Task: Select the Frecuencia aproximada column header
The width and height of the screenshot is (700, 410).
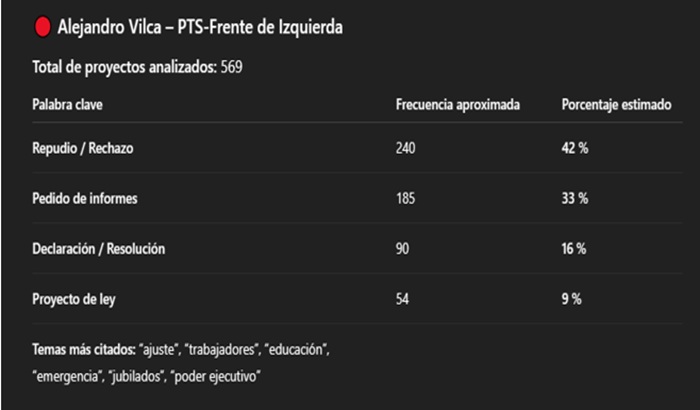Action: (x=457, y=104)
